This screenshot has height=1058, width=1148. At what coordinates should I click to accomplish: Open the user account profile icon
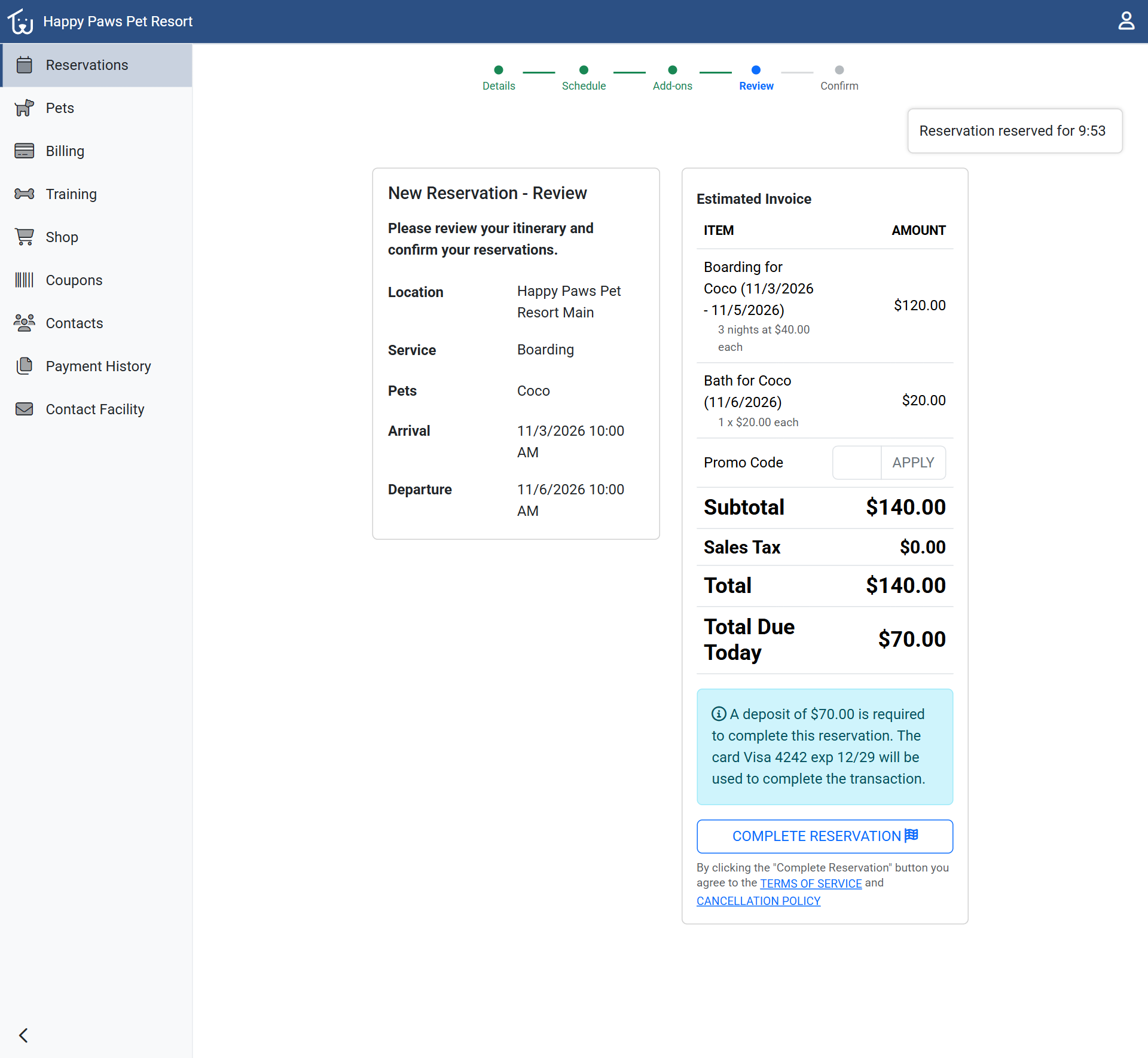point(1126,21)
